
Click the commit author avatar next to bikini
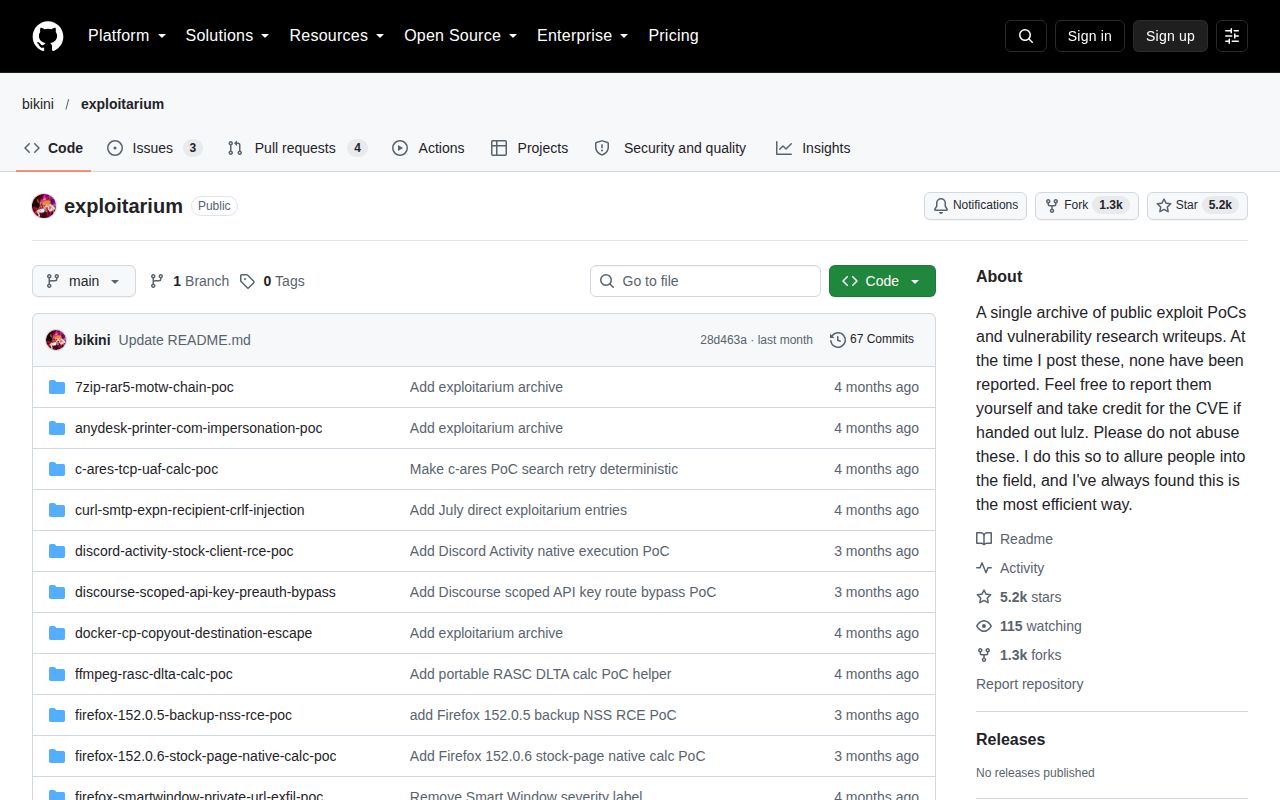pyautogui.click(x=56, y=340)
